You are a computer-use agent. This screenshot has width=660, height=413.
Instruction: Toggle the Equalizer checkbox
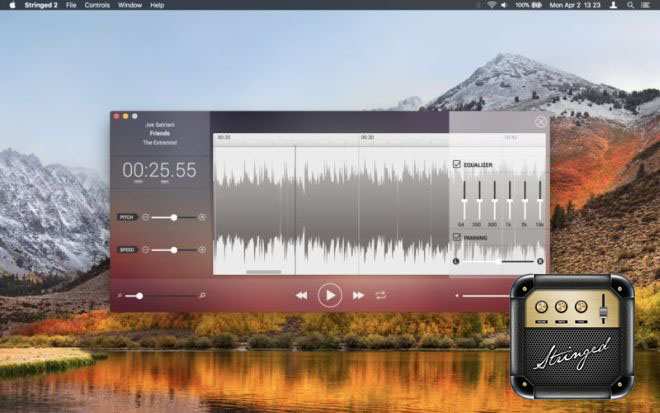tap(457, 164)
